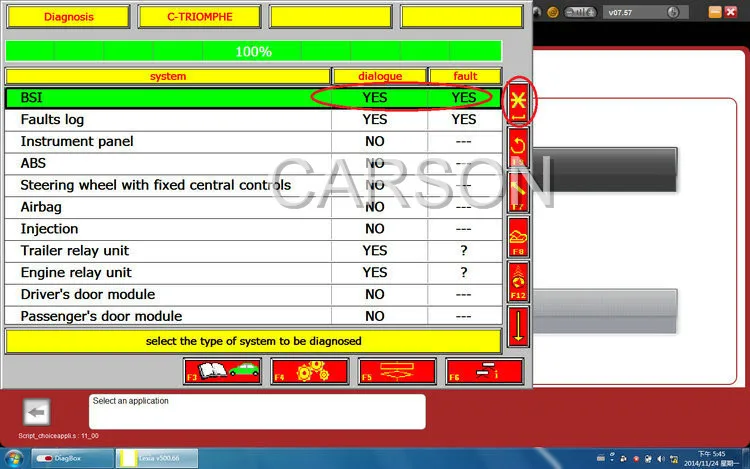Select the Engine relay unit row
Image resolution: width=750 pixels, height=469 pixels.
click(x=253, y=273)
